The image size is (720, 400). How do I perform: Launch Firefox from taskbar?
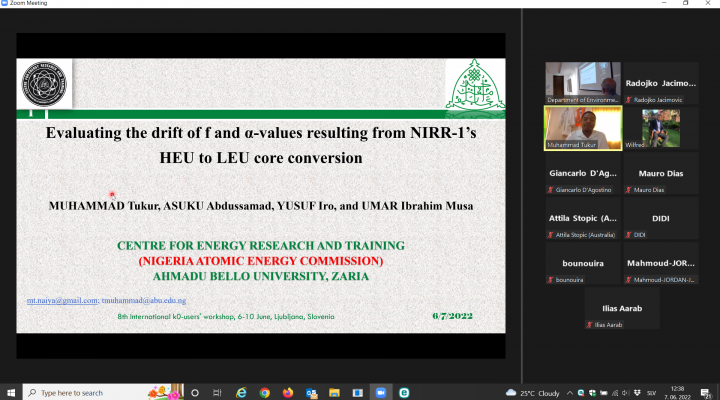288,393
